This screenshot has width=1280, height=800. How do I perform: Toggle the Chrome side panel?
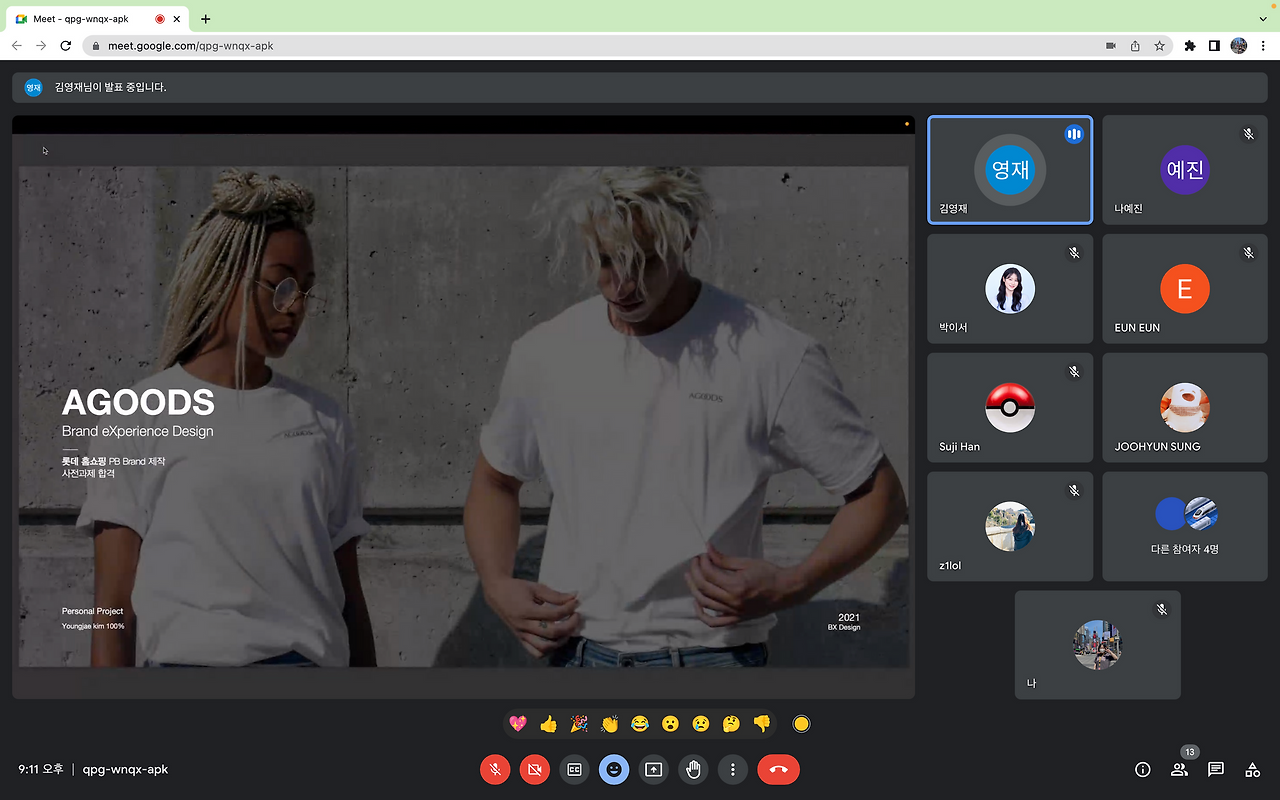point(1214,46)
